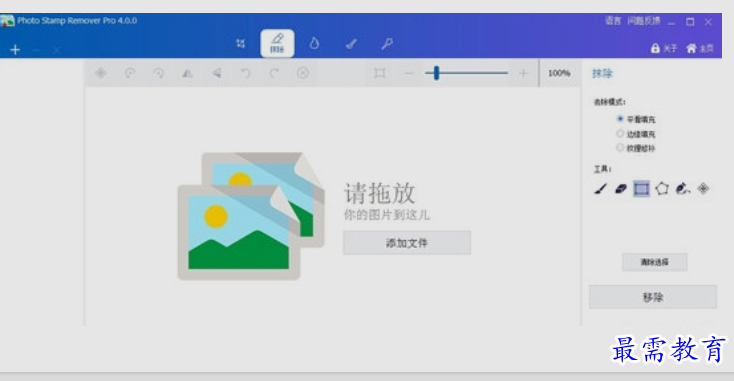Click the 移除 remove button
This screenshot has height=381, width=734.
tap(653, 297)
